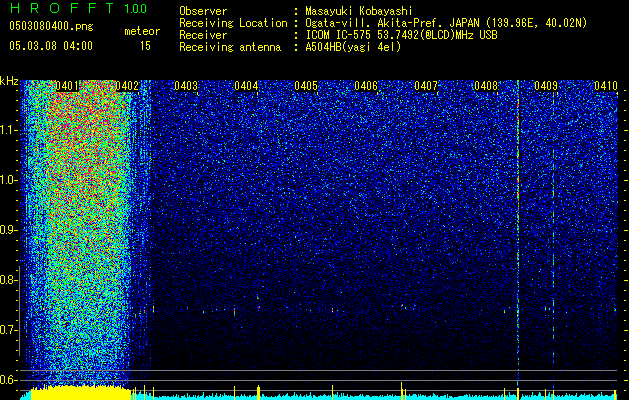Click the Receiving Location value line
Viewport: 629px width, 400px height.
(x=446, y=23)
